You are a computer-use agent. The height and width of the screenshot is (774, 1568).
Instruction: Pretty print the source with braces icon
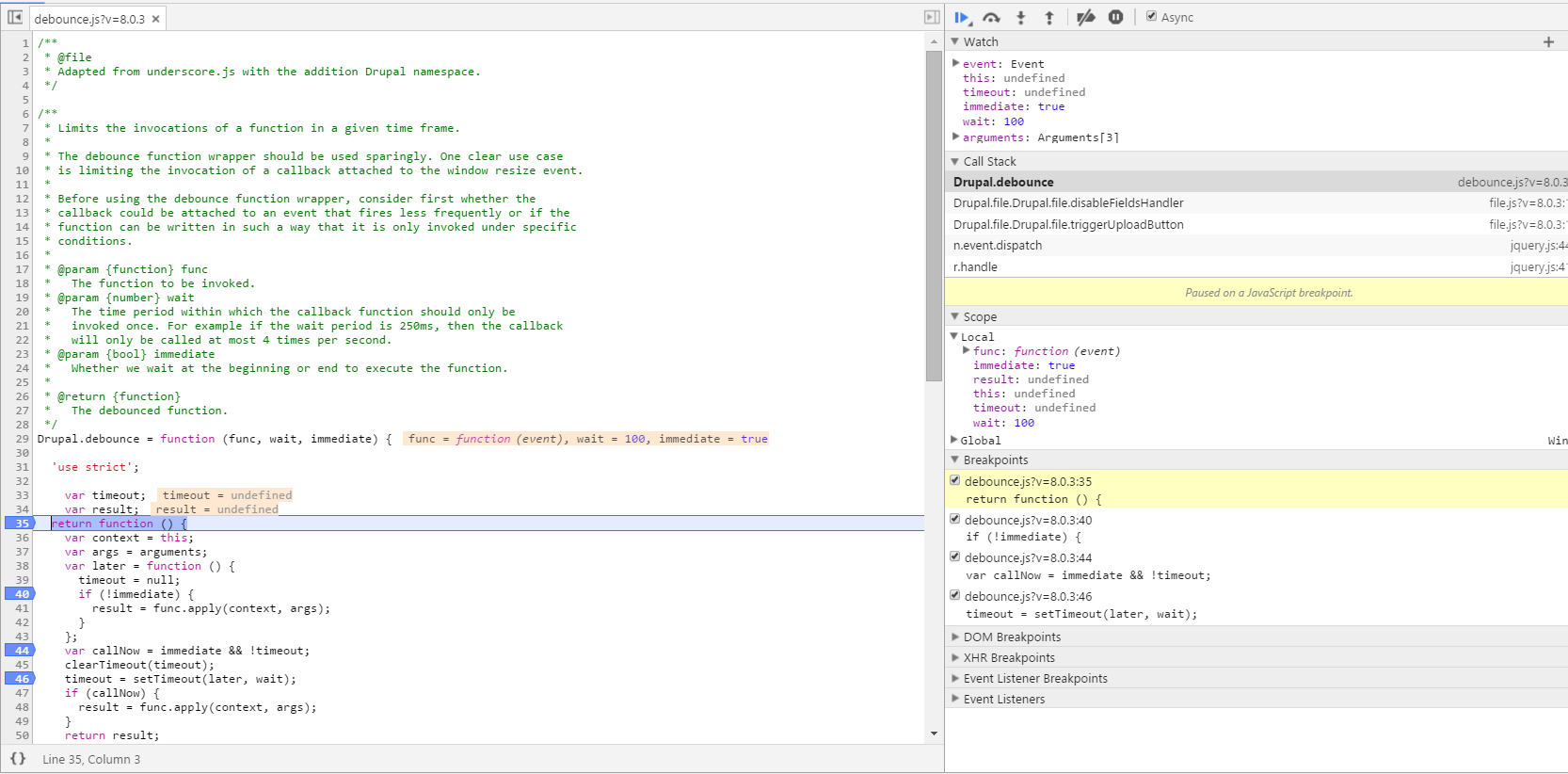click(x=18, y=759)
